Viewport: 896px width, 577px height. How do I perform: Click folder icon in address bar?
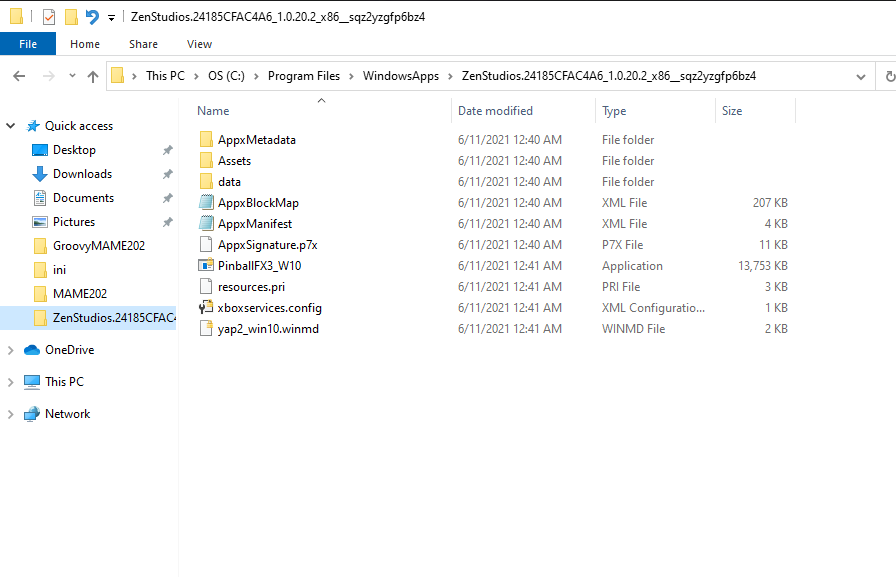[118, 75]
